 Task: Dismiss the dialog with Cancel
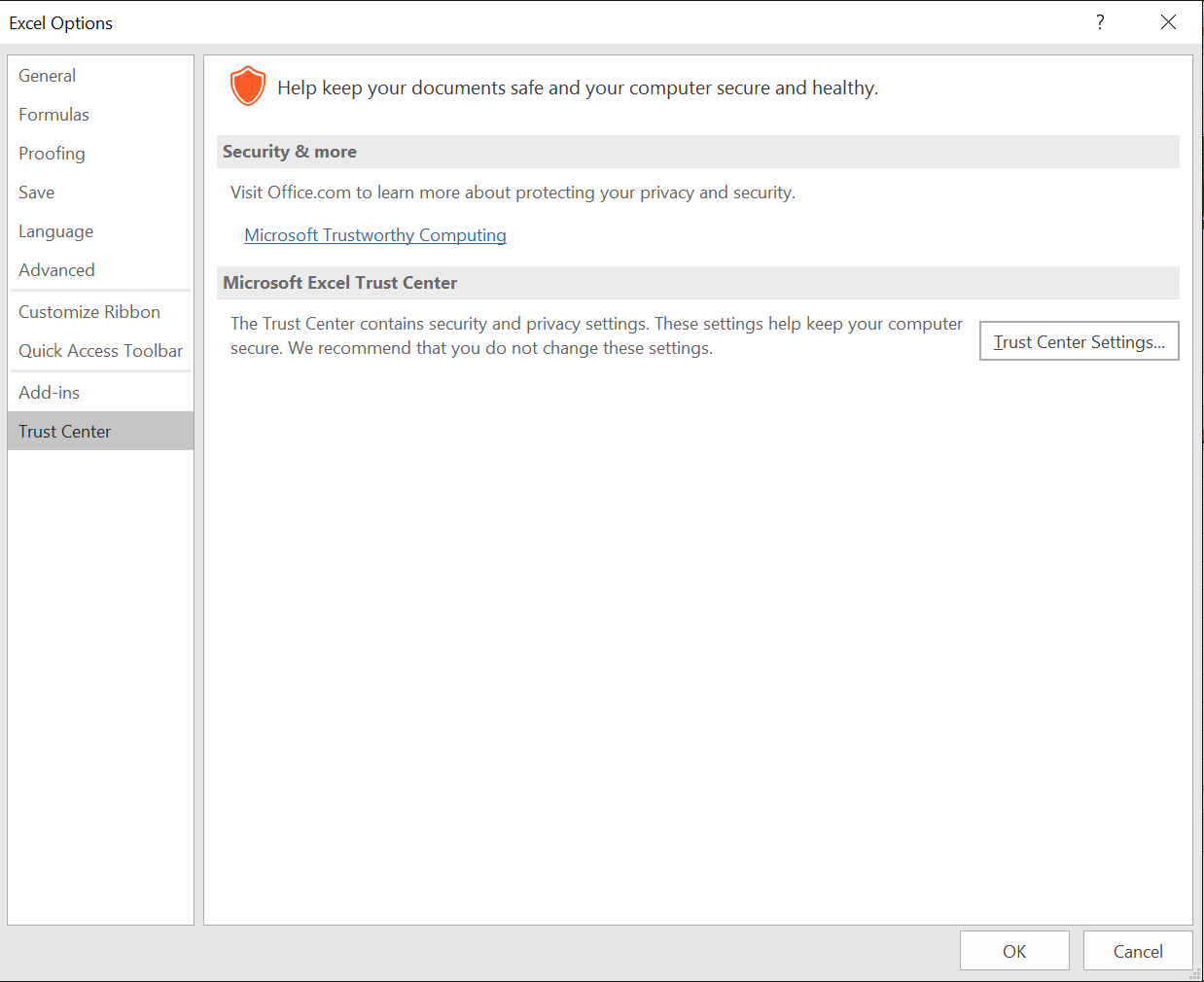pyautogui.click(x=1138, y=951)
